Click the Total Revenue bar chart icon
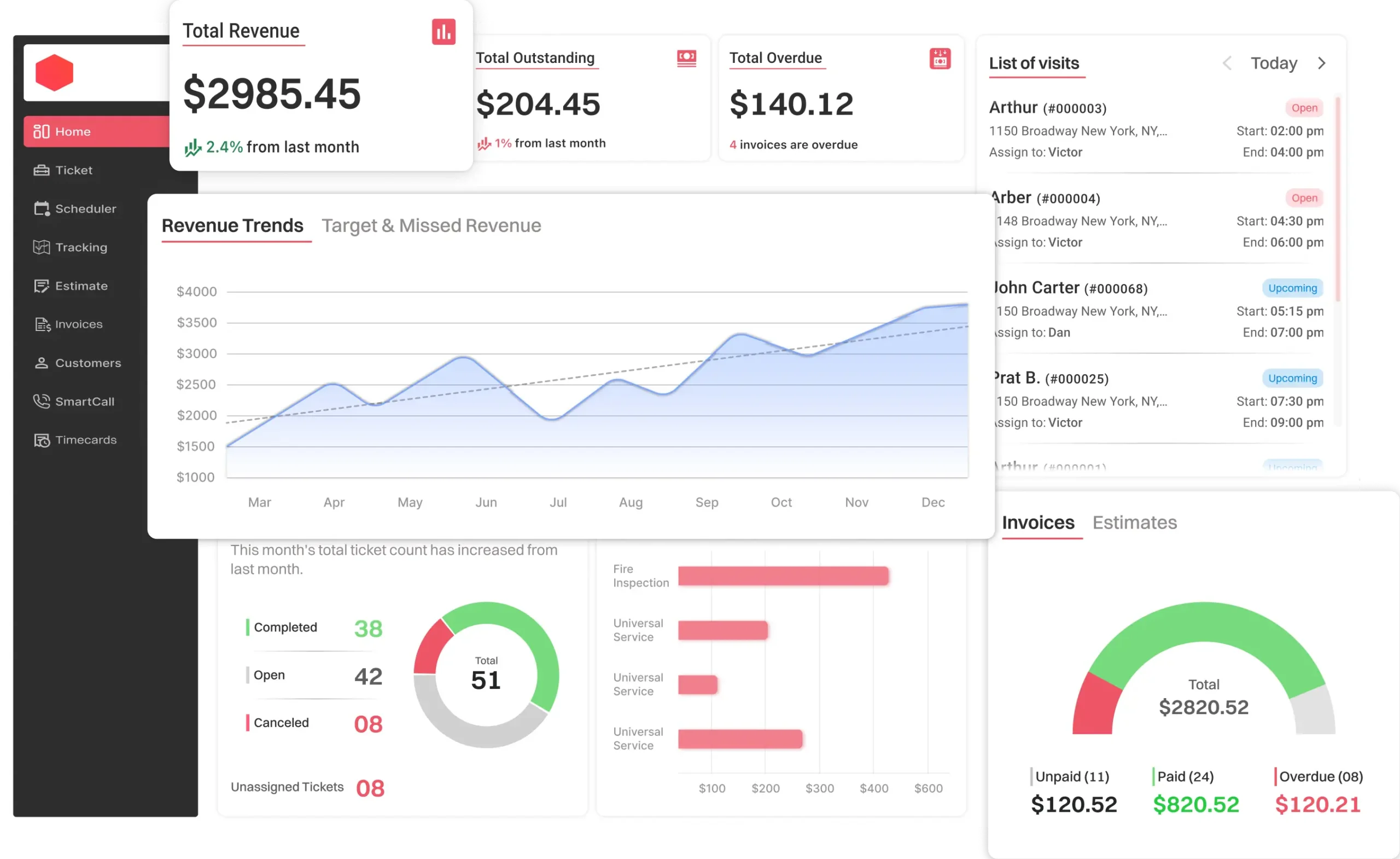 (443, 32)
